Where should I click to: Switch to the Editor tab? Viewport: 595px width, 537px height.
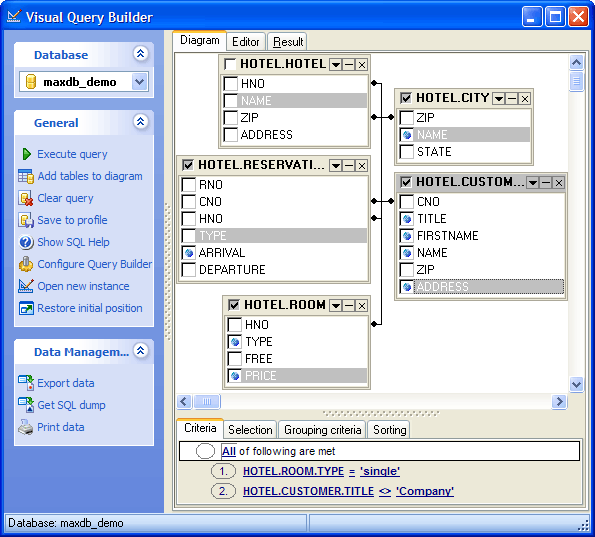[246, 42]
